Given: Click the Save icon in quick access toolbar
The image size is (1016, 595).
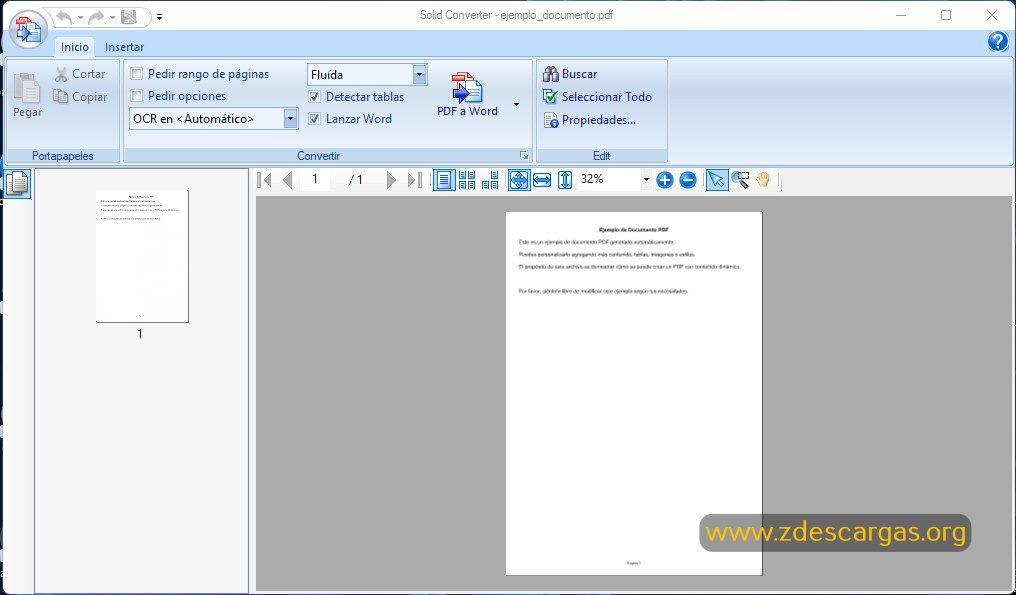Looking at the screenshot, I should click(x=129, y=18).
